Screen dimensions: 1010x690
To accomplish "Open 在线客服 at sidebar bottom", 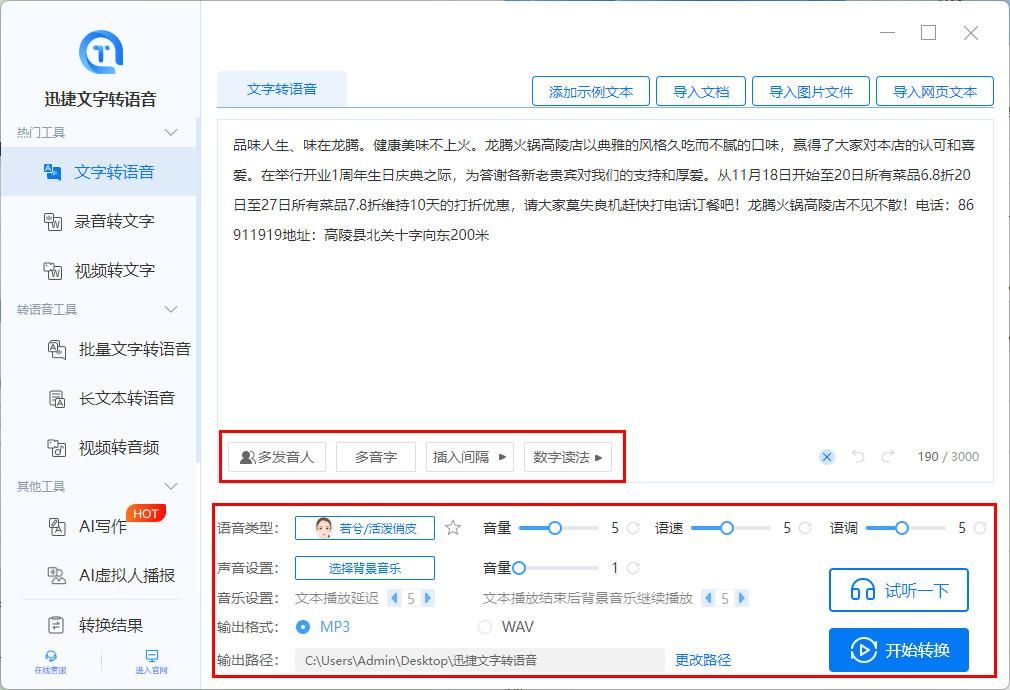I will (50, 662).
